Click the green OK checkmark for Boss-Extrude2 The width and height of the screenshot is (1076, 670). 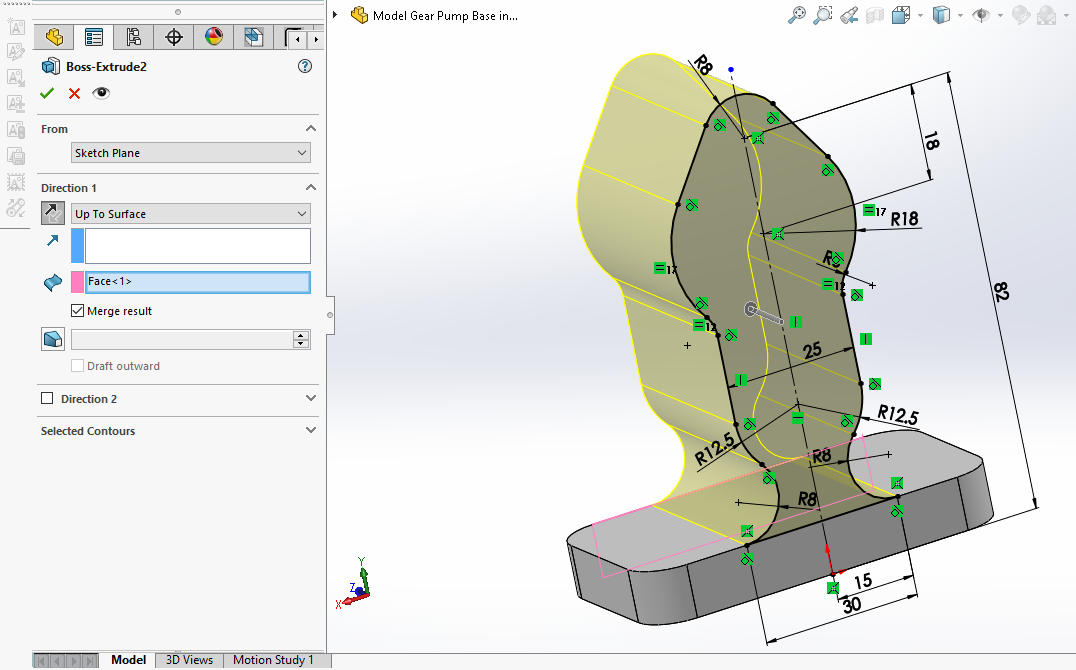(47, 93)
